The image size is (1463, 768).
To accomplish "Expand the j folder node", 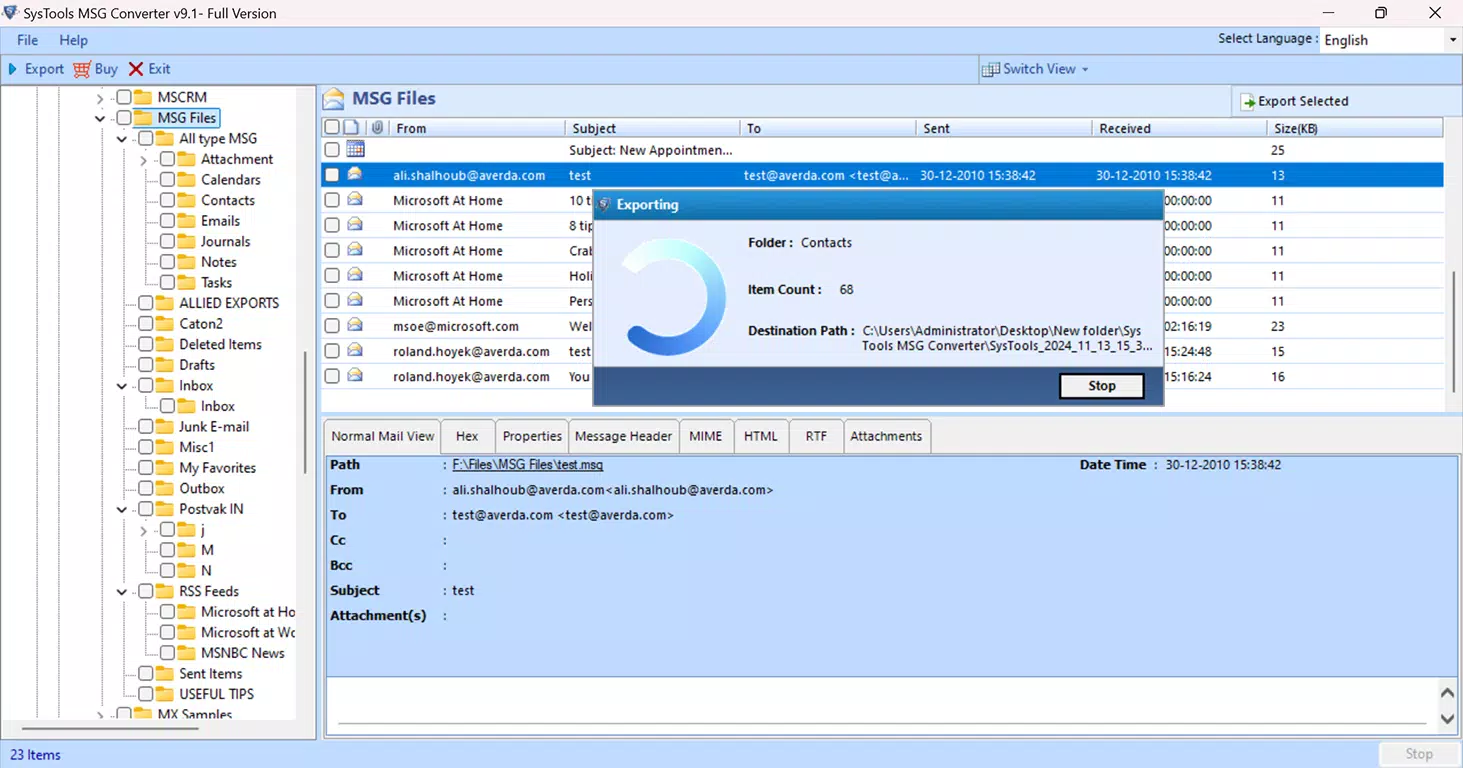I will tap(144, 530).
